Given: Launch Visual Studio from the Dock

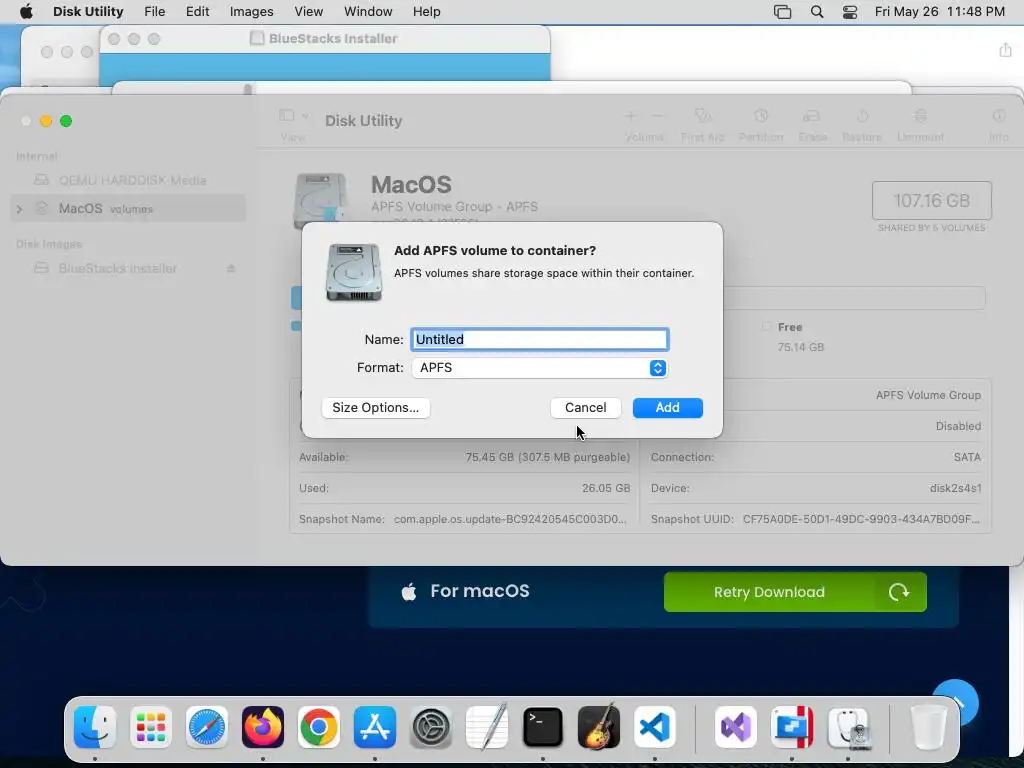Looking at the screenshot, I should click(x=736, y=727).
